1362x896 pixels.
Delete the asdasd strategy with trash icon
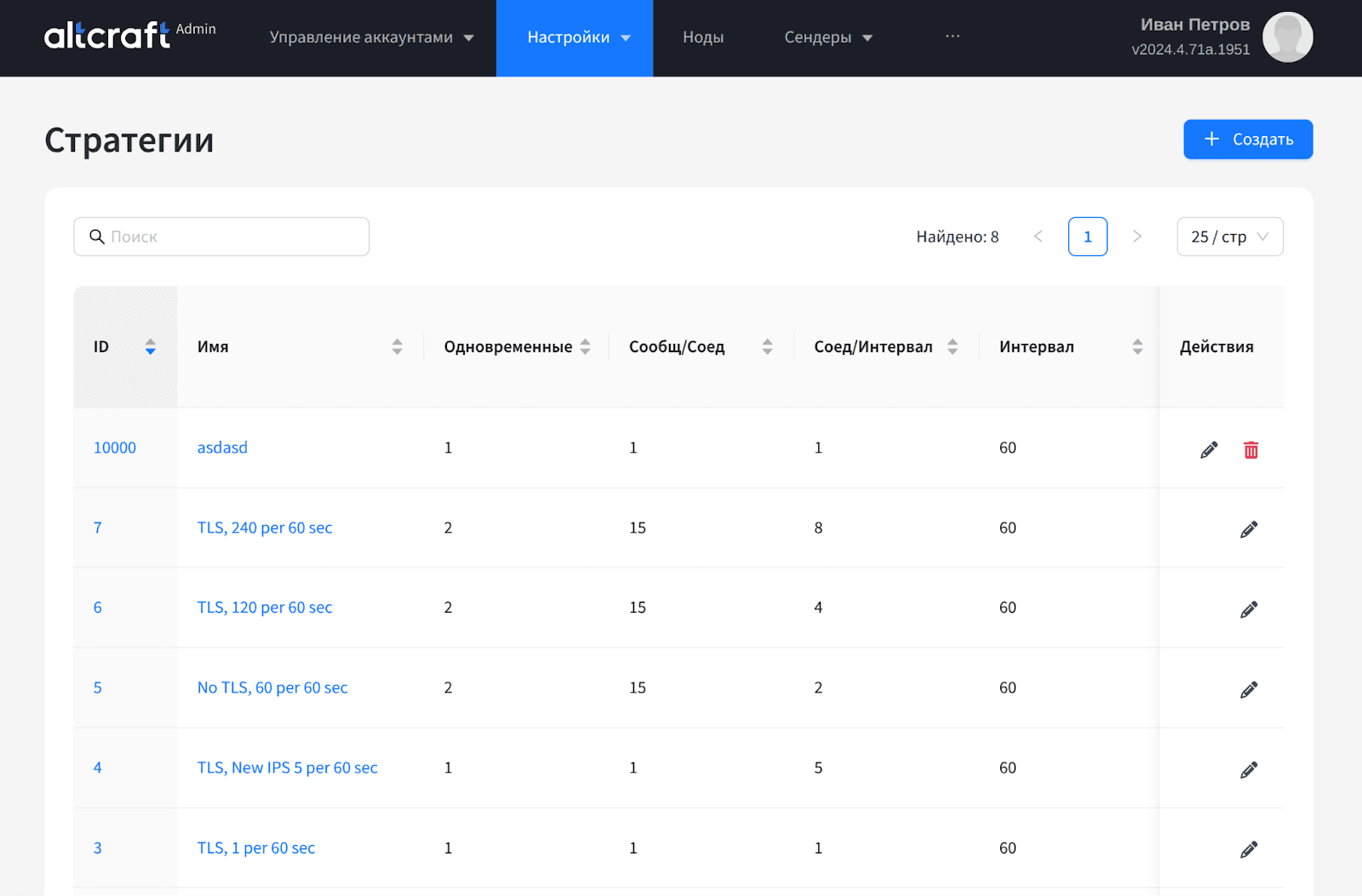coord(1250,449)
